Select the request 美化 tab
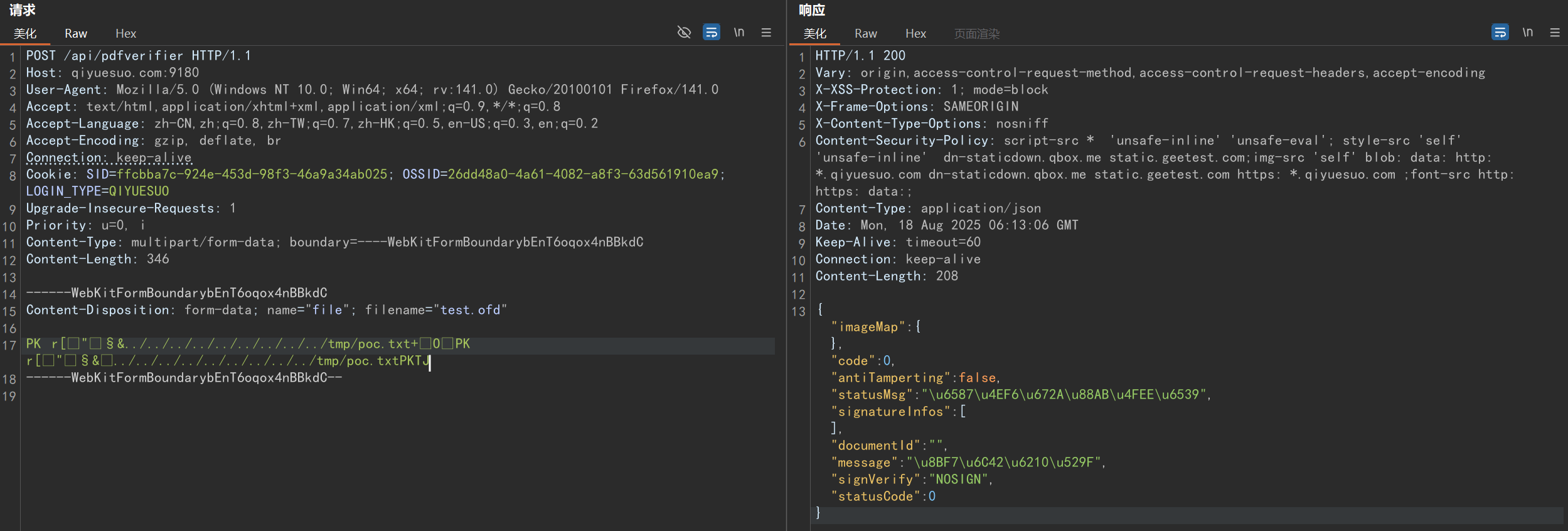 click(x=25, y=34)
